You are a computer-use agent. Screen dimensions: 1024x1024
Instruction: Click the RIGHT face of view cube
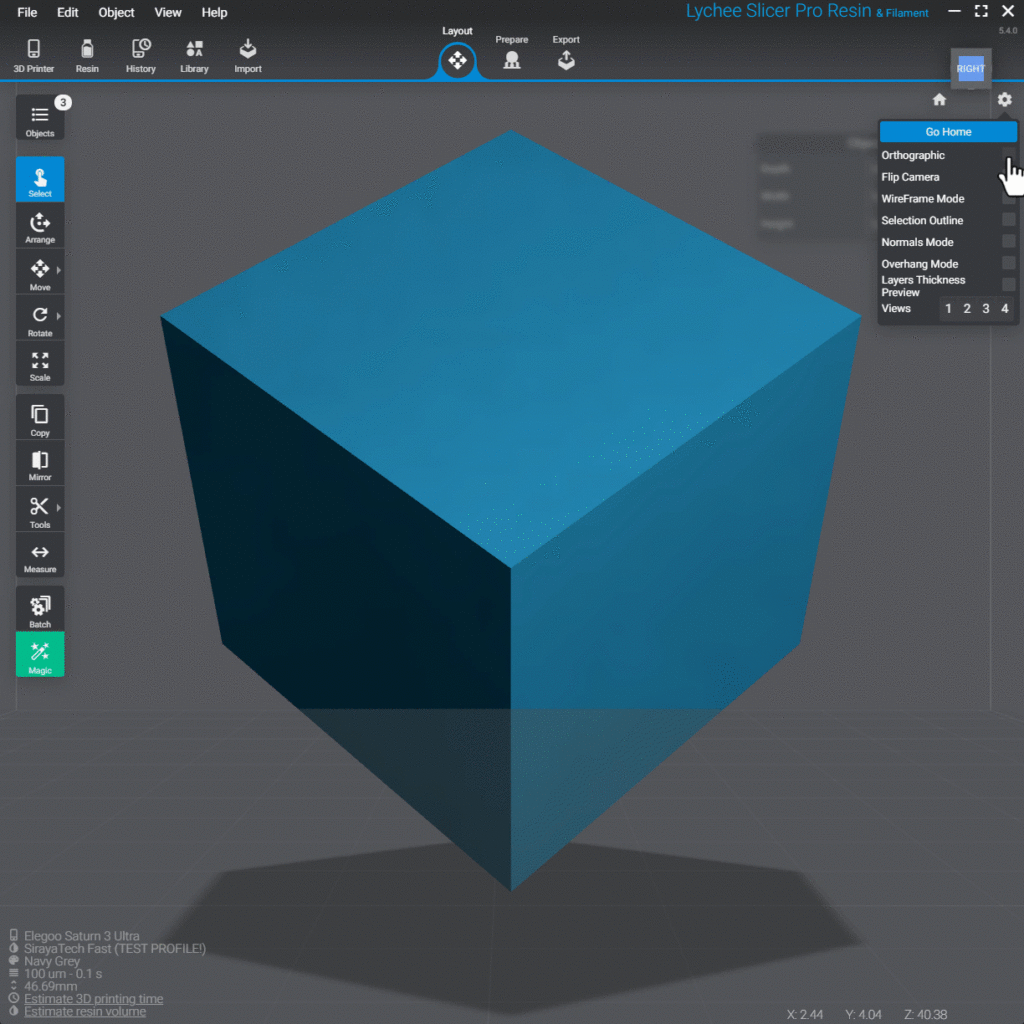pyautogui.click(x=970, y=69)
